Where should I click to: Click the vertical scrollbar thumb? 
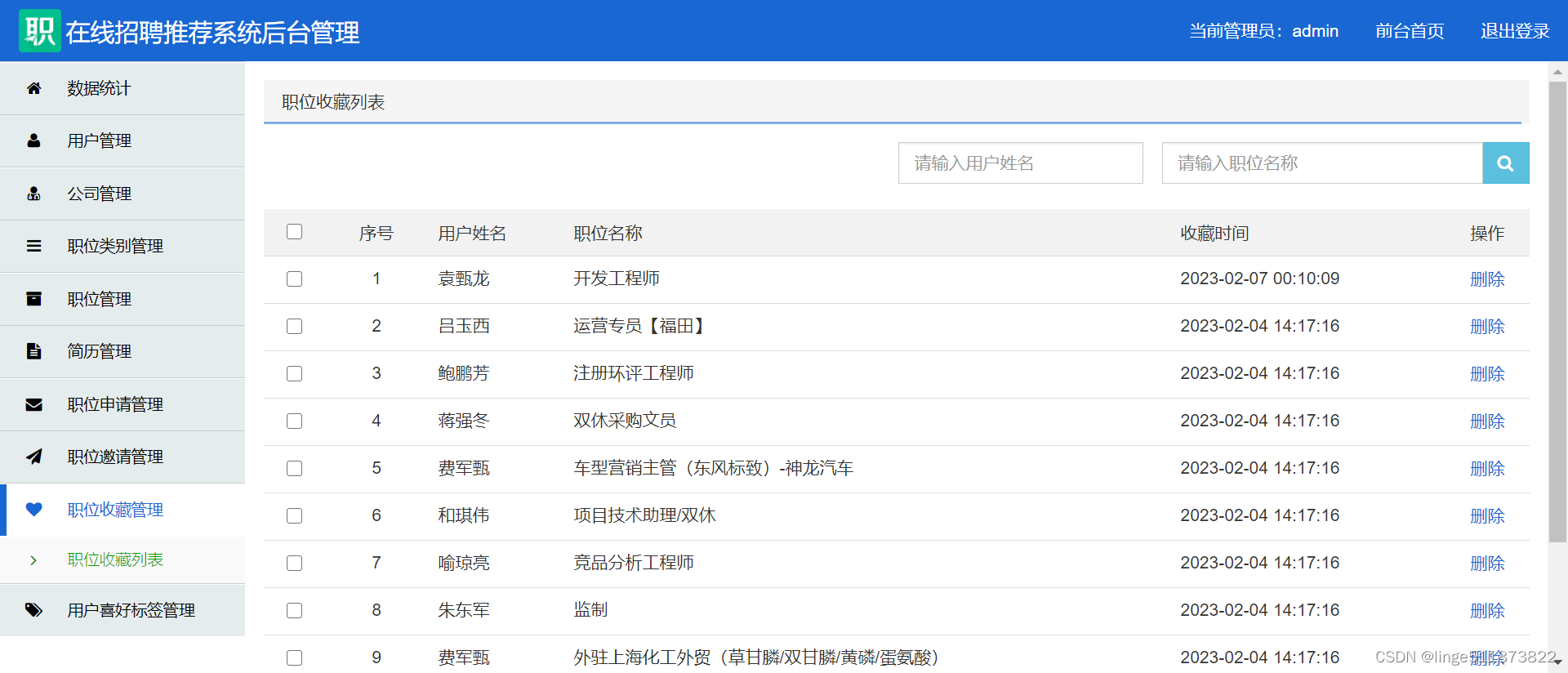(1557, 312)
